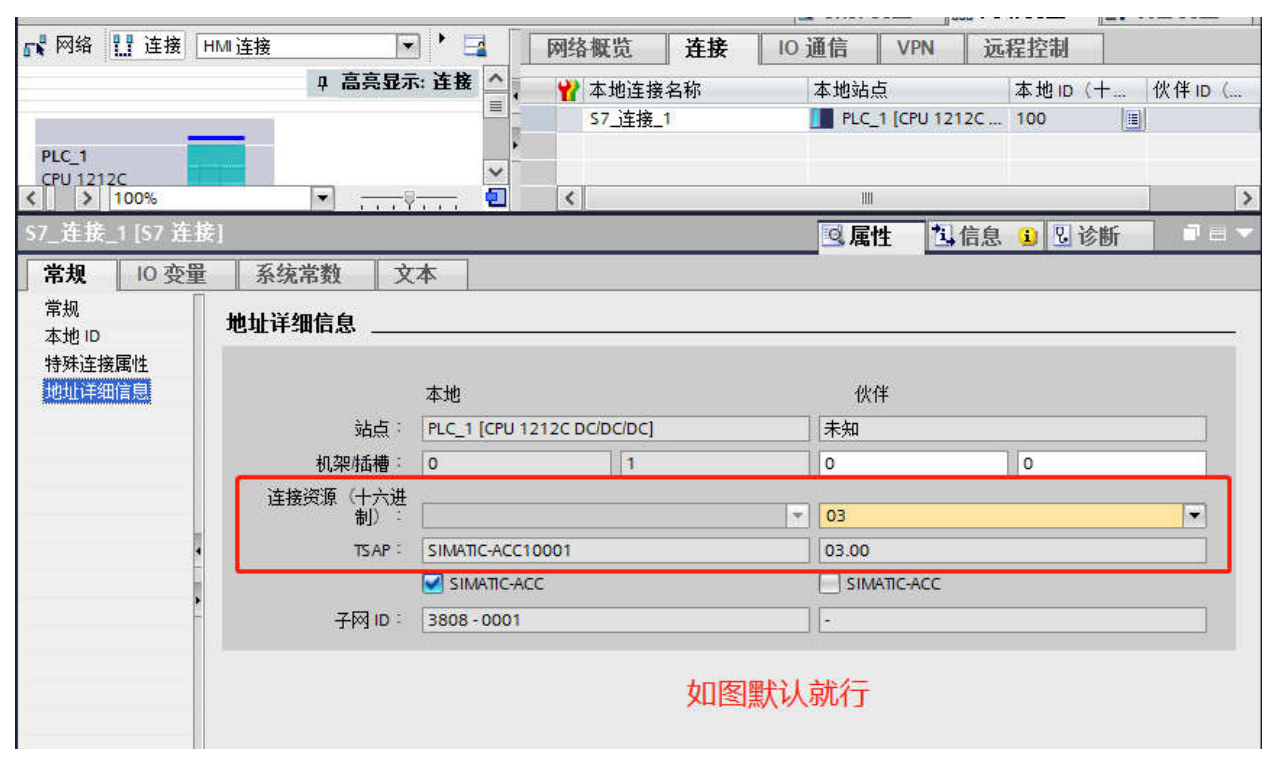
Task: Select 常规 in the navigation tree
Action: pyautogui.click(x=62, y=308)
